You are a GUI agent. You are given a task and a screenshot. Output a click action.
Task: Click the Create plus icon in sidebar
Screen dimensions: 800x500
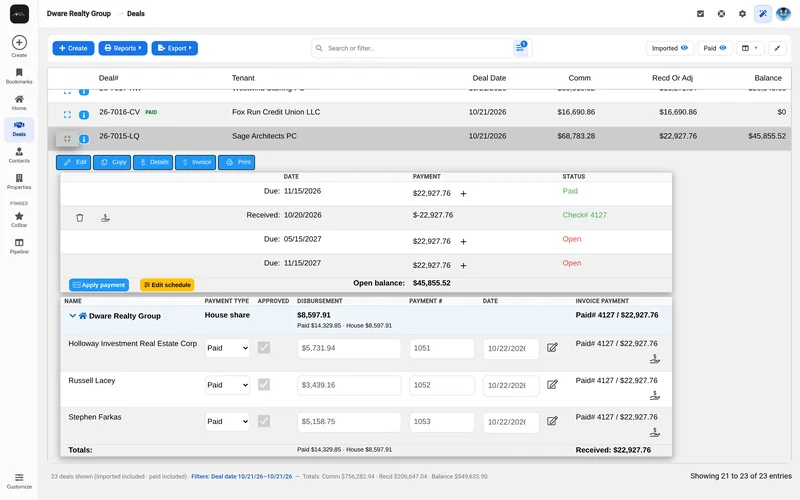[19, 42]
